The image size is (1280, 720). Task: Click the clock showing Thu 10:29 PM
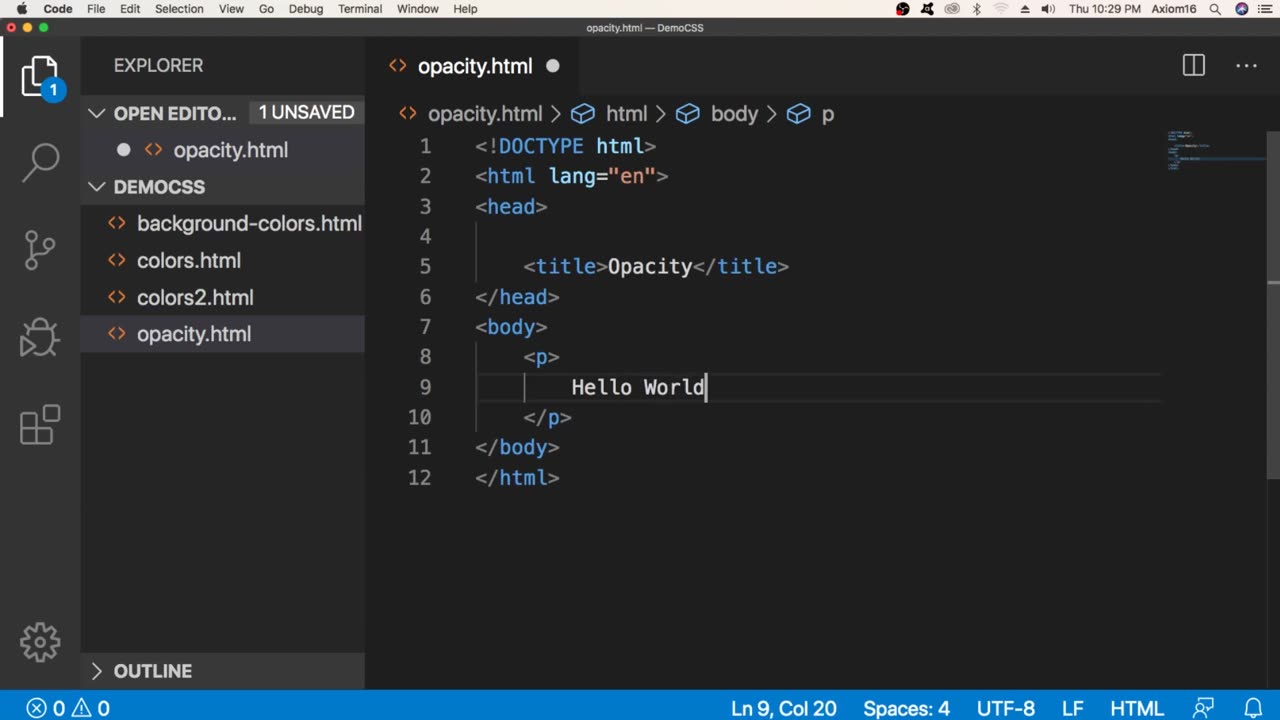[x=1105, y=9]
